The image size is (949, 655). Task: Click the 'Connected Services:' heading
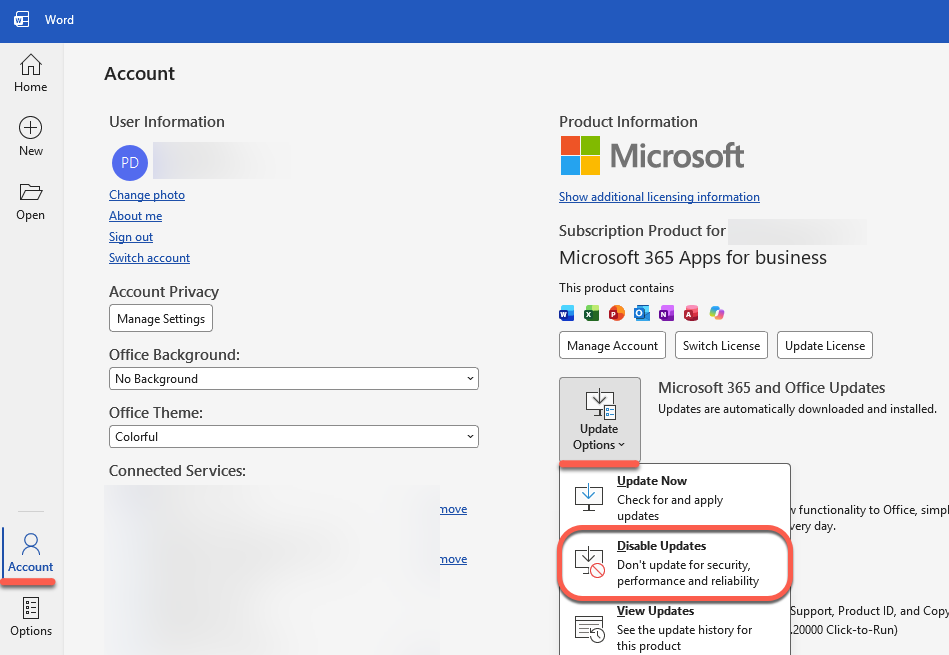click(x=177, y=471)
